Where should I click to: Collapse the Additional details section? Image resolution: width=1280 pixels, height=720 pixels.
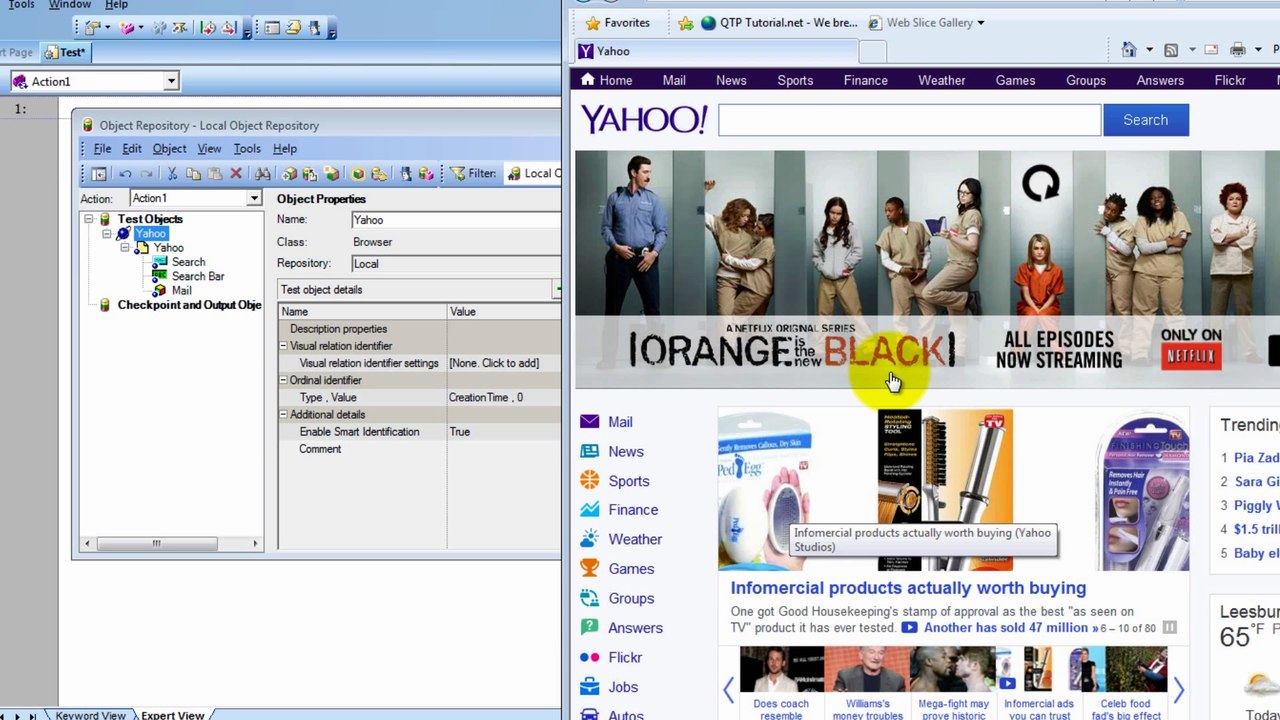pyautogui.click(x=283, y=414)
